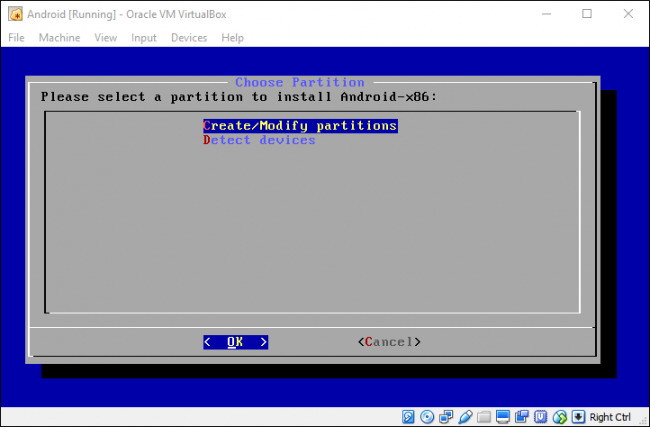
Task: Open the Machine menu
Action: [59, 38]
